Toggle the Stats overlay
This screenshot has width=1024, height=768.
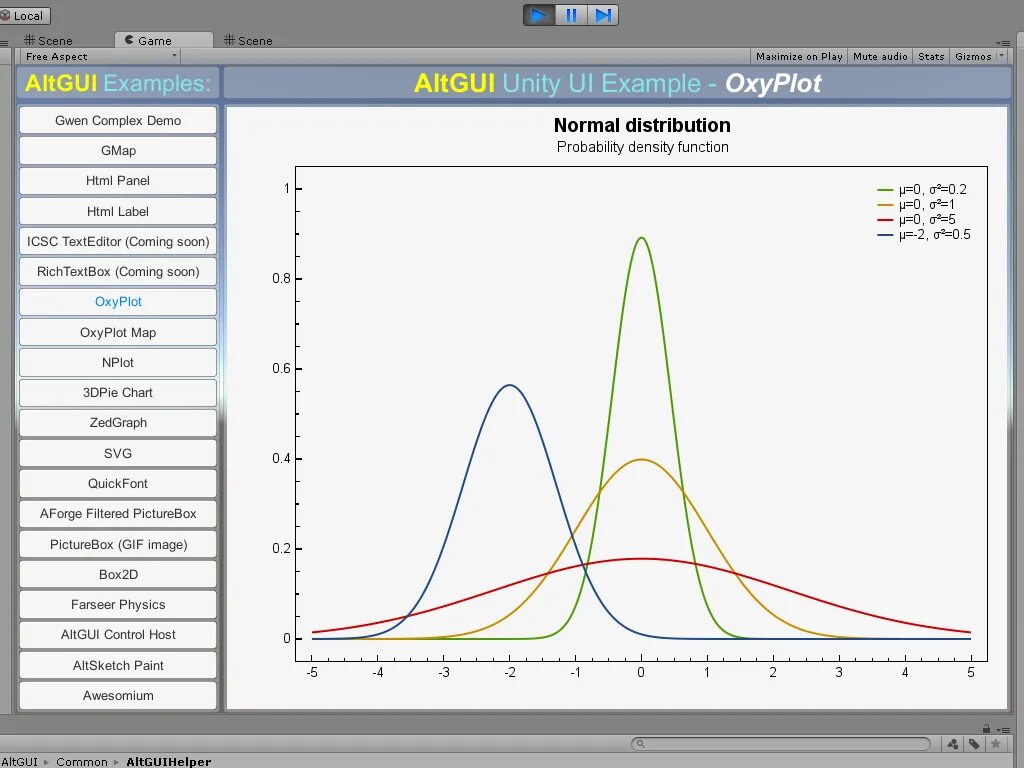(931, 57)
